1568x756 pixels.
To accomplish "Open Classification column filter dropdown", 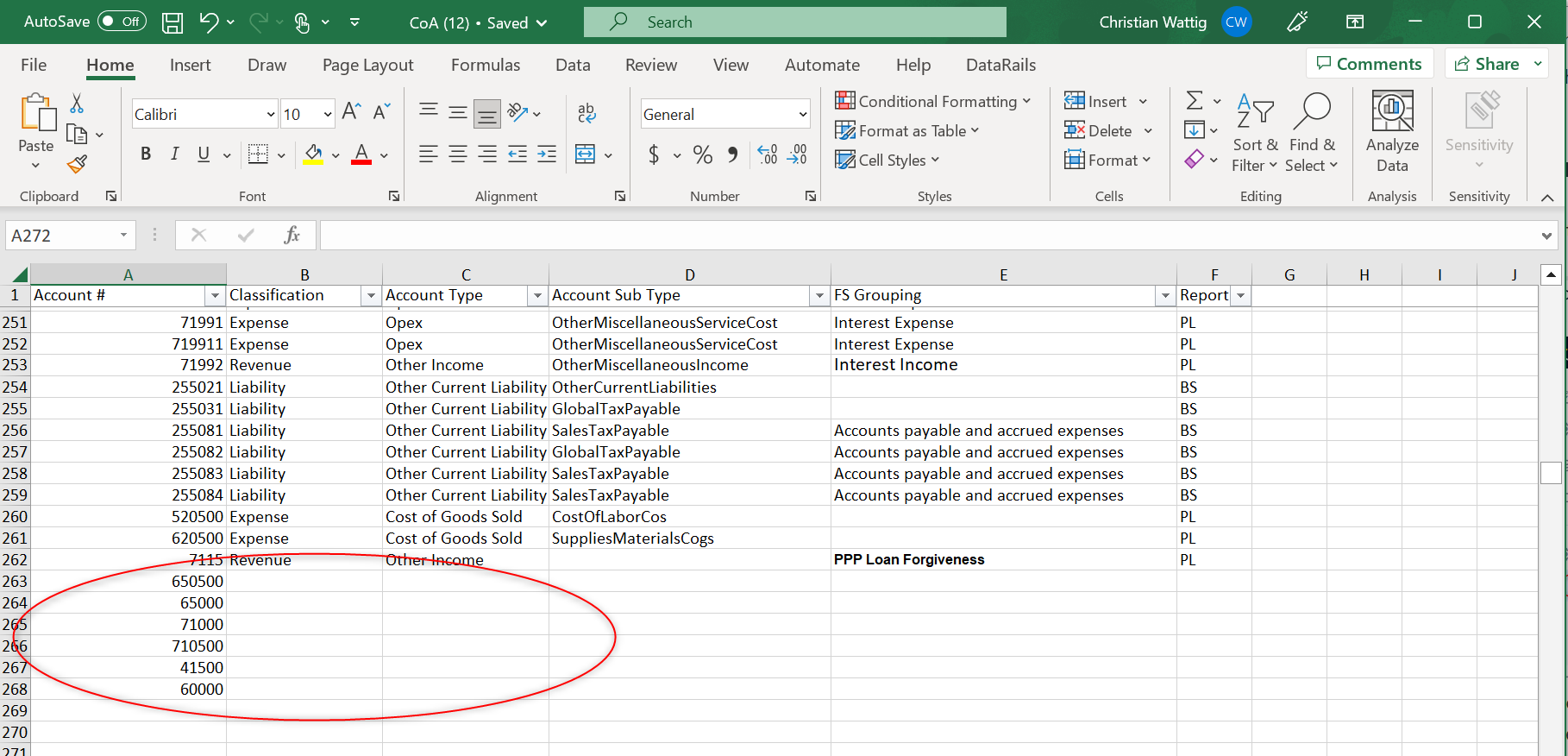I will (371, 296).
